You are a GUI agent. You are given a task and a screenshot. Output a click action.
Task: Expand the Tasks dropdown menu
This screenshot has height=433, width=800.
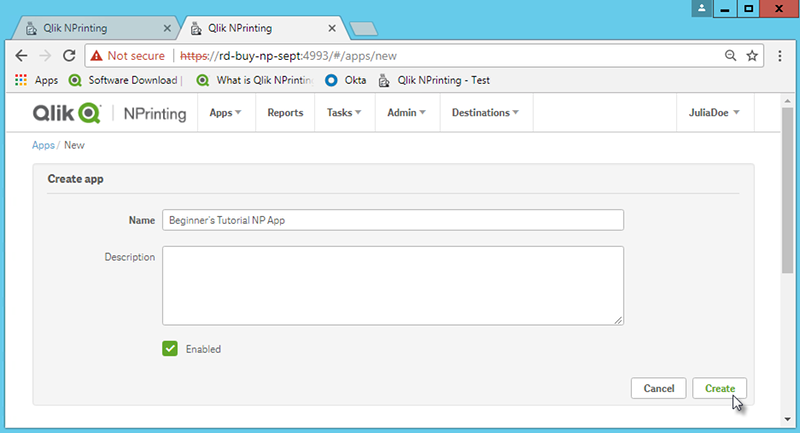click(344, 113)
